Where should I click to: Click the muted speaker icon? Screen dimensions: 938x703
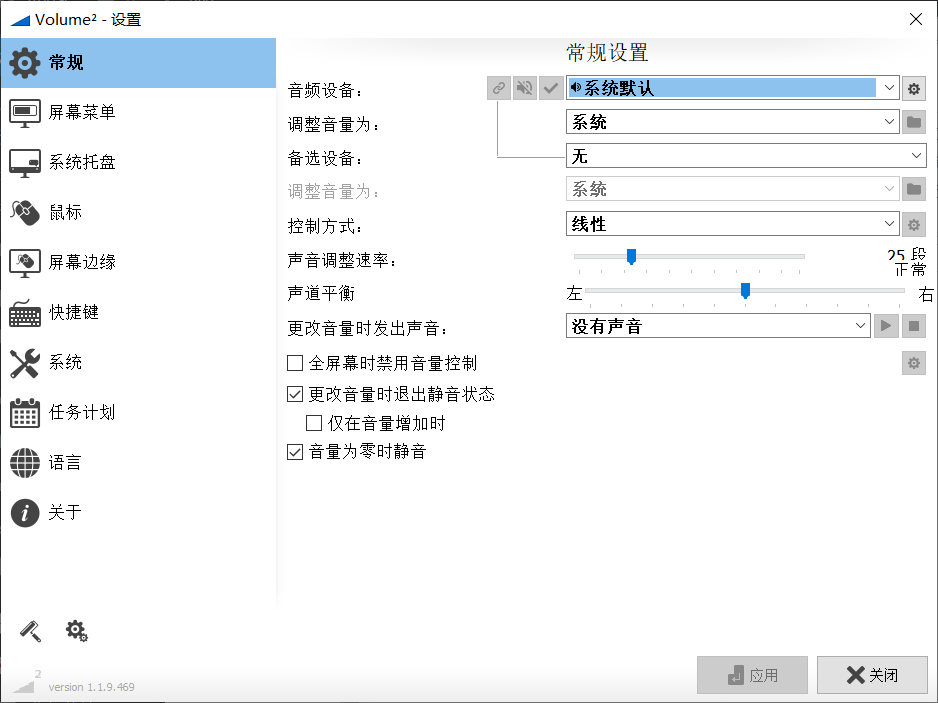(x=525, y=88)
